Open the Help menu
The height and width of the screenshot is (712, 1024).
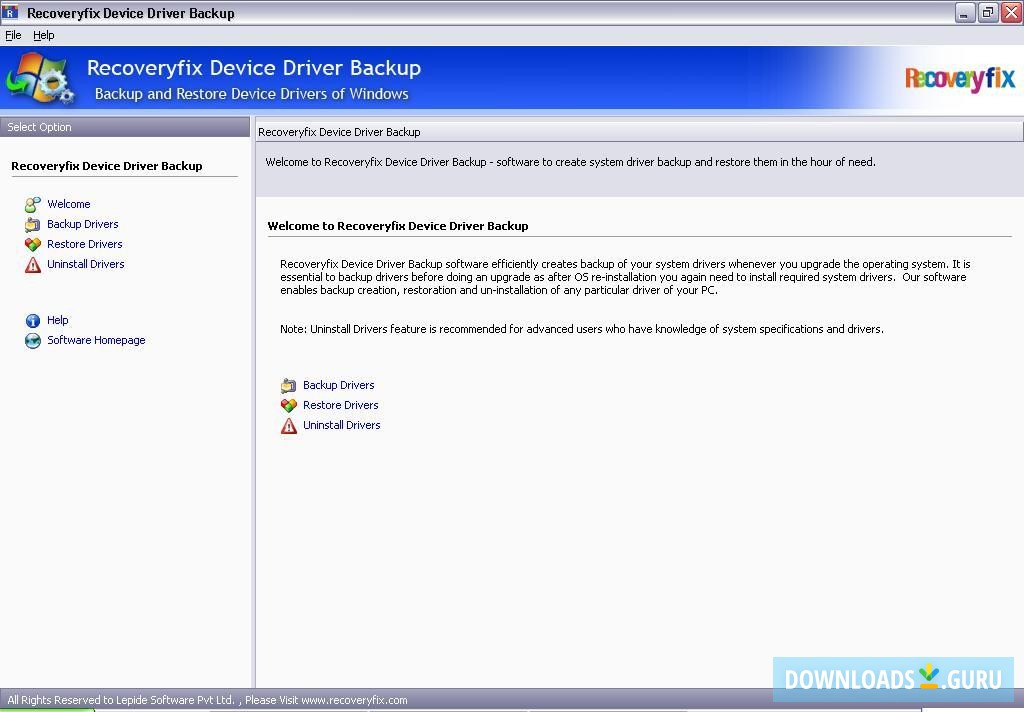click(x=44, y=35)
